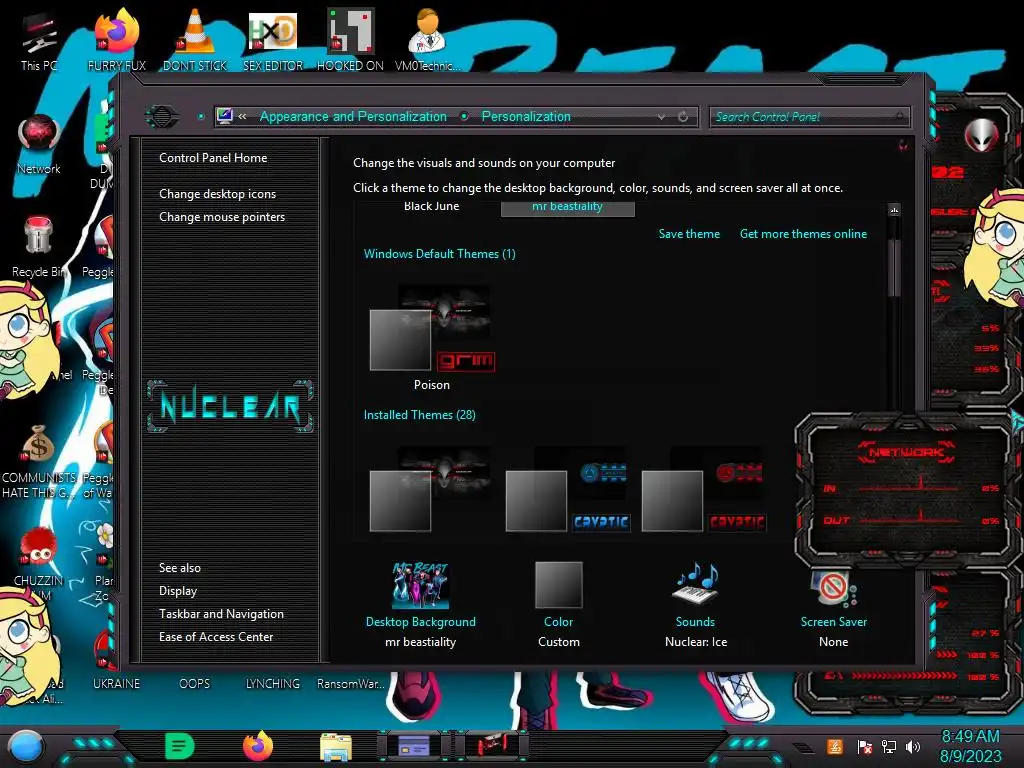Select the Black June theme
Screen dimensions: 1024x768
click(432, 206)
